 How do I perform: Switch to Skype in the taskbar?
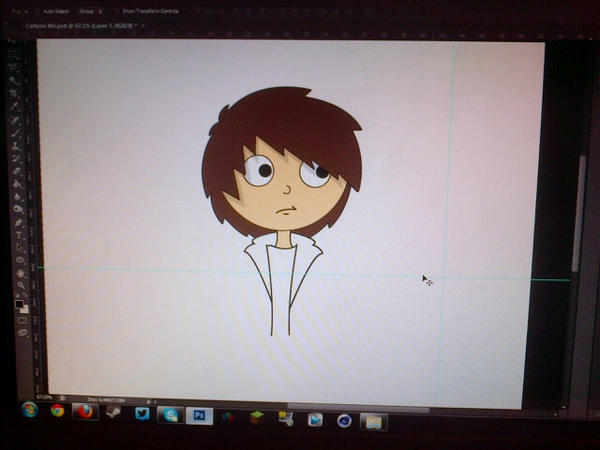(x=170, y=415)
